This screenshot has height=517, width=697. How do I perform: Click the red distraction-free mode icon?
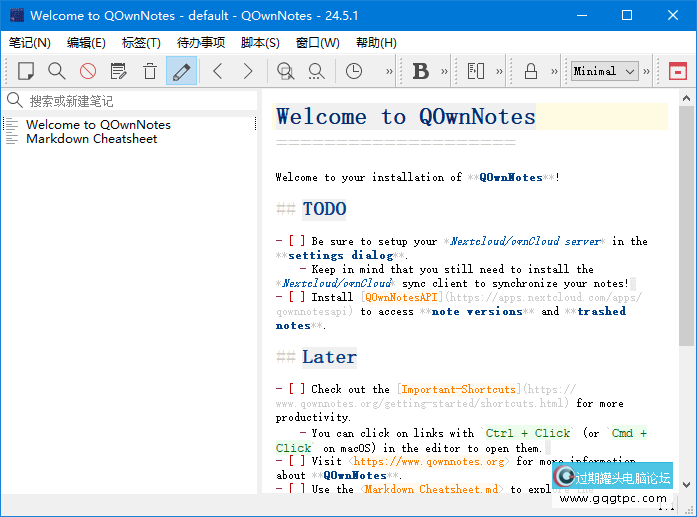(677, 71)
